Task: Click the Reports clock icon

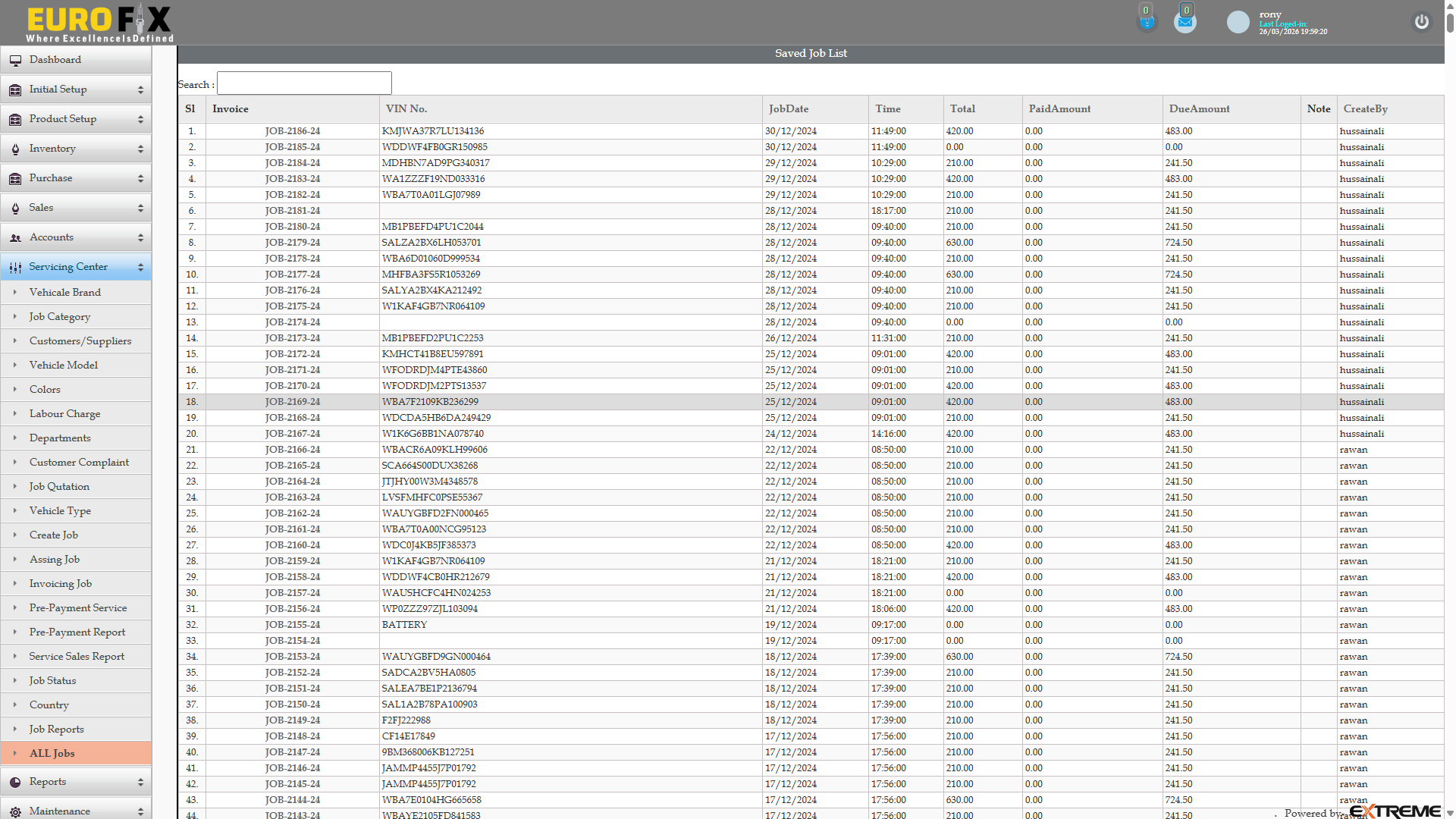Action: tap(14, 781)
